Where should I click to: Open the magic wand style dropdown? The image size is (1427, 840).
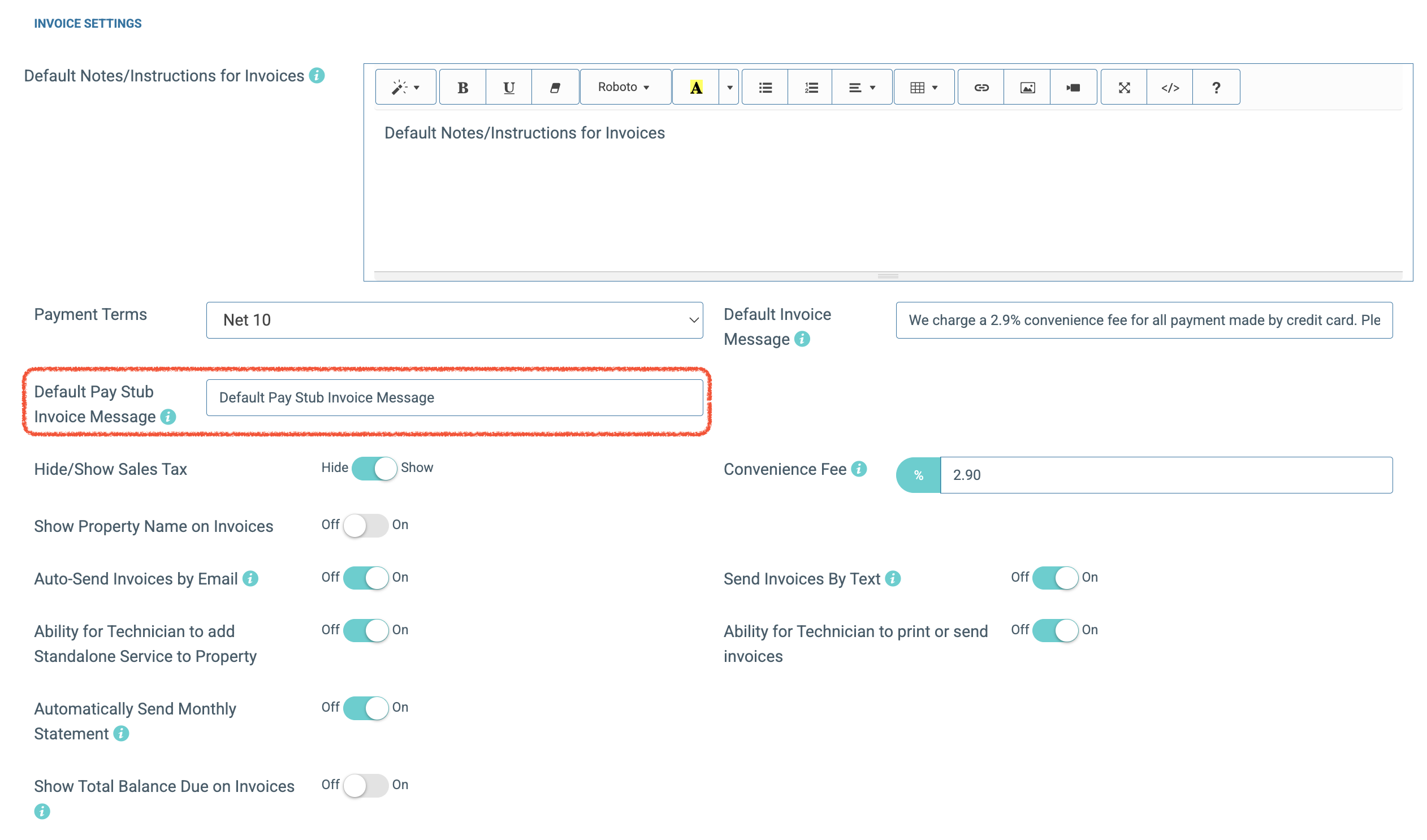point(405,87)
